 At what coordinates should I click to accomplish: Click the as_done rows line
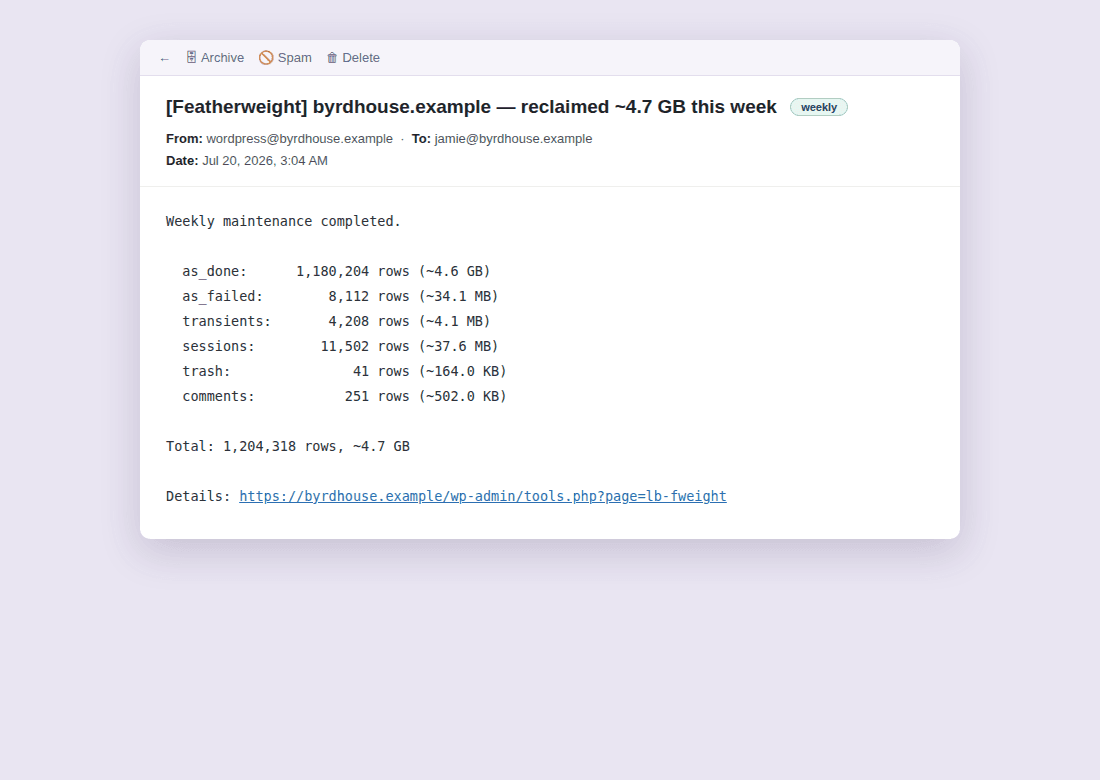pos(336,271)
